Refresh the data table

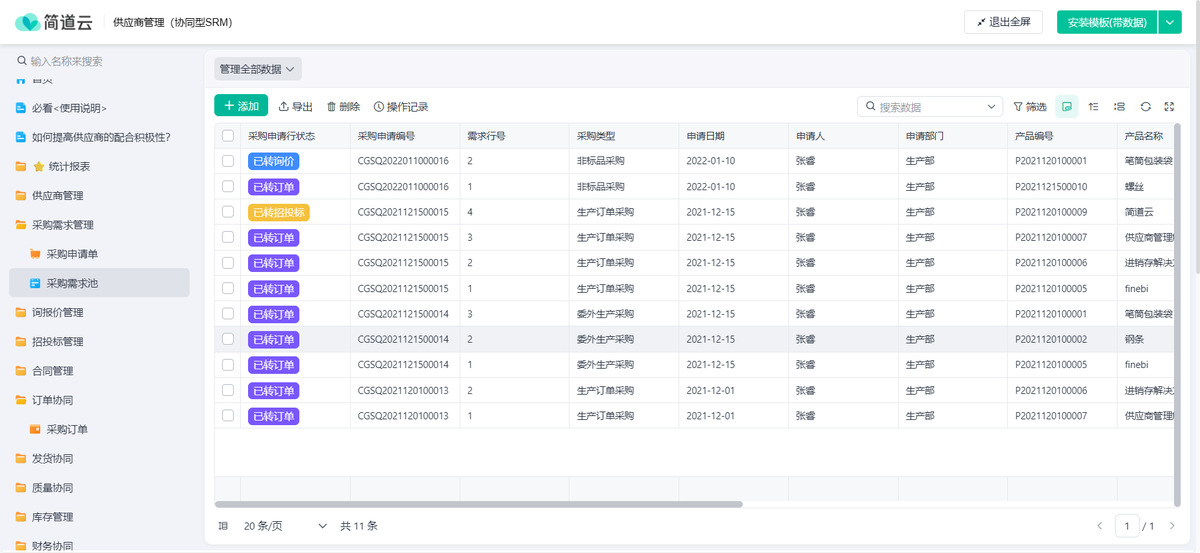click(1145, 106)
